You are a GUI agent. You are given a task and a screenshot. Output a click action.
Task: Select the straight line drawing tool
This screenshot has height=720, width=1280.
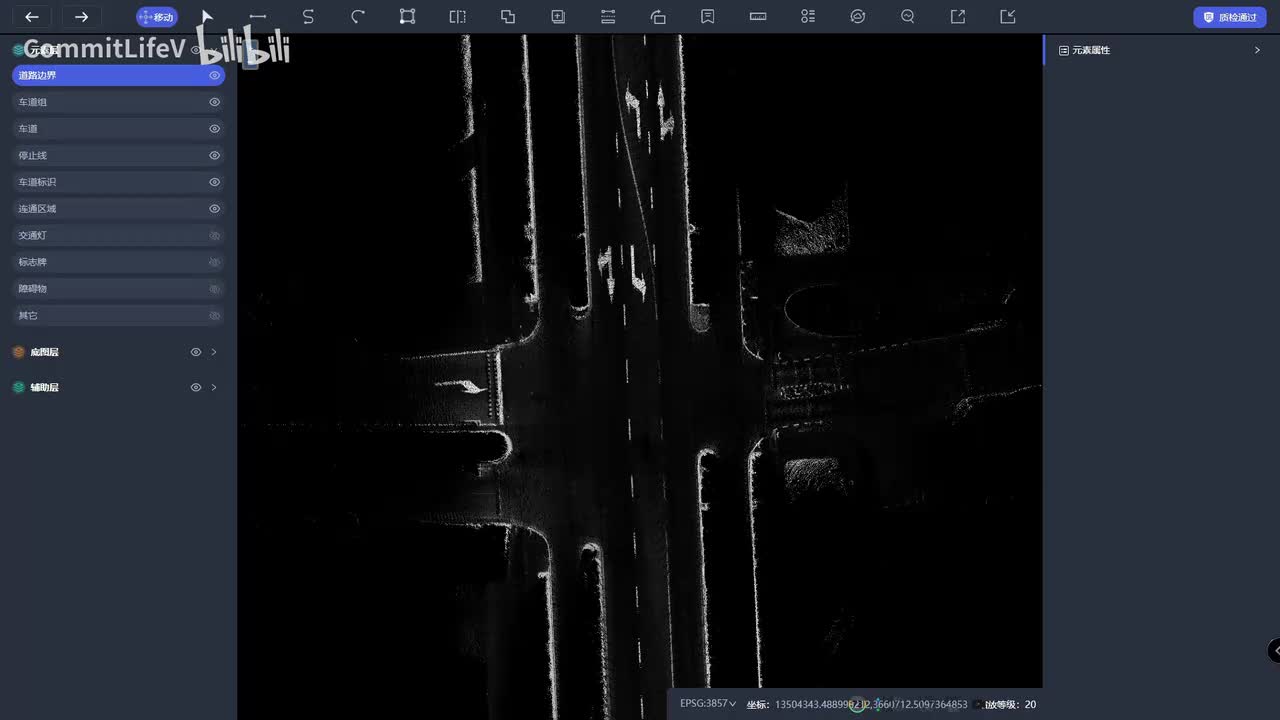(257, 17)
